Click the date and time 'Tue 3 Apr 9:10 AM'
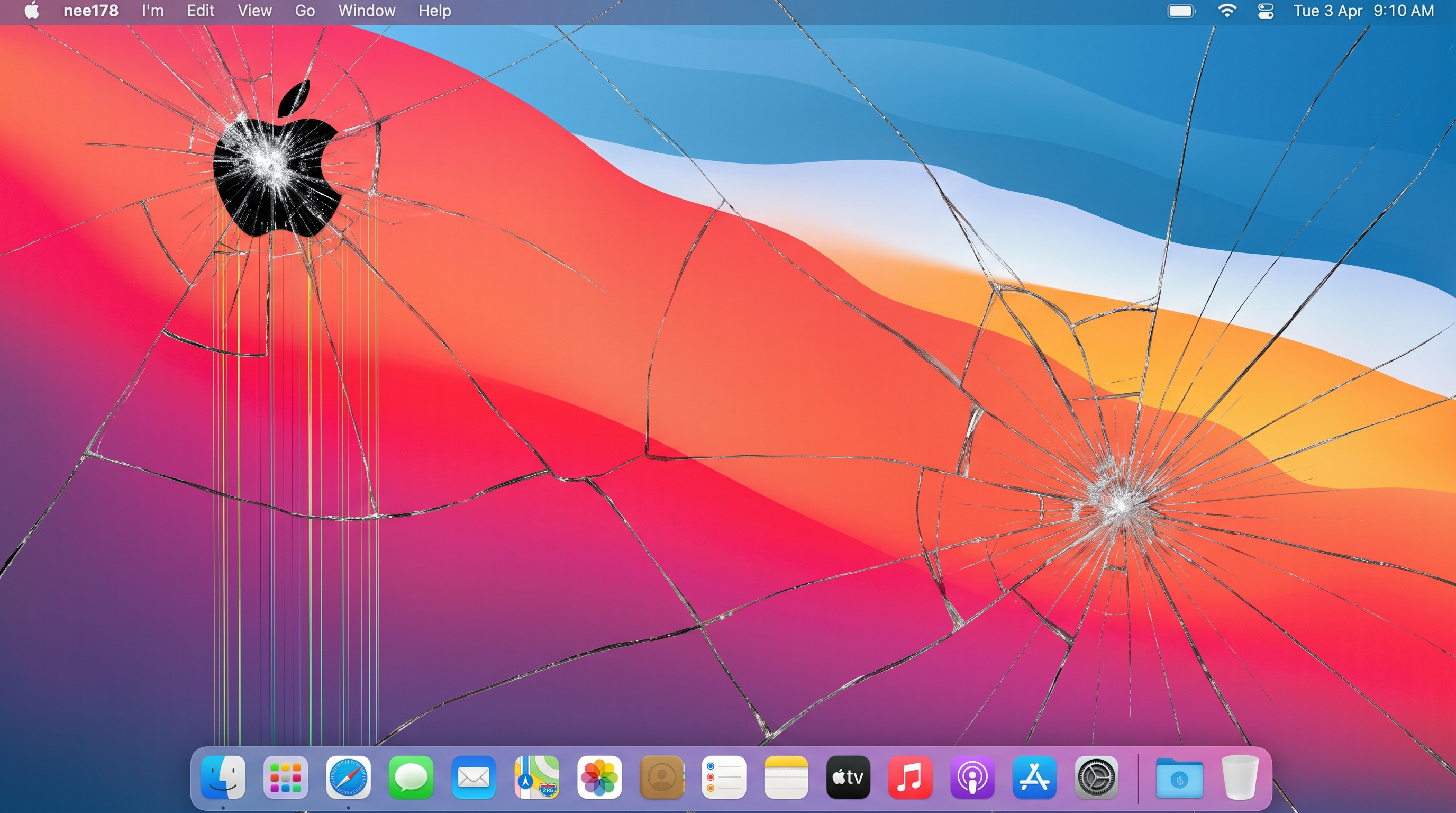Screen dimensions: 1456x813 (1363, 11)
